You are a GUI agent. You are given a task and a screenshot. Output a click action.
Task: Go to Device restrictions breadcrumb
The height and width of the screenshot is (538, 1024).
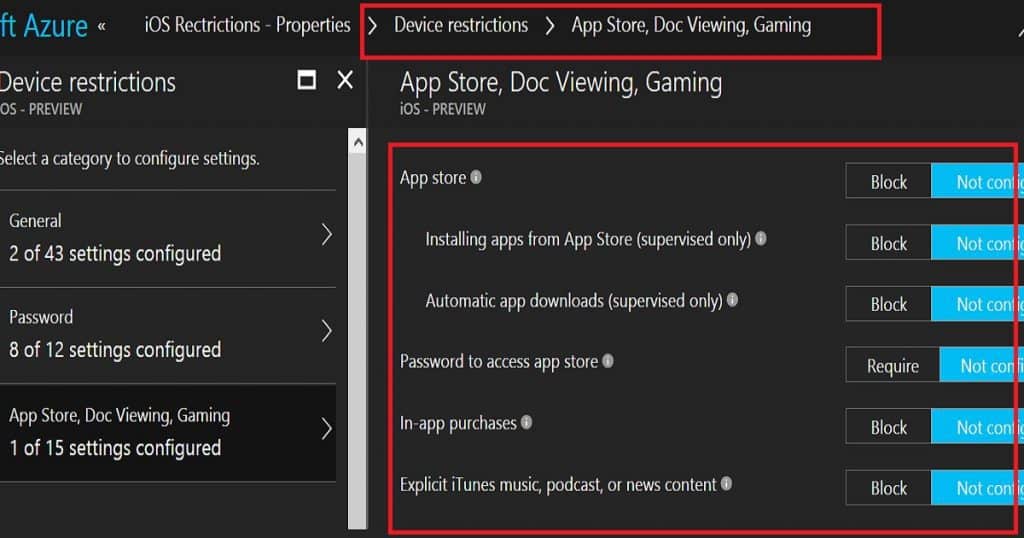point(460,25)
